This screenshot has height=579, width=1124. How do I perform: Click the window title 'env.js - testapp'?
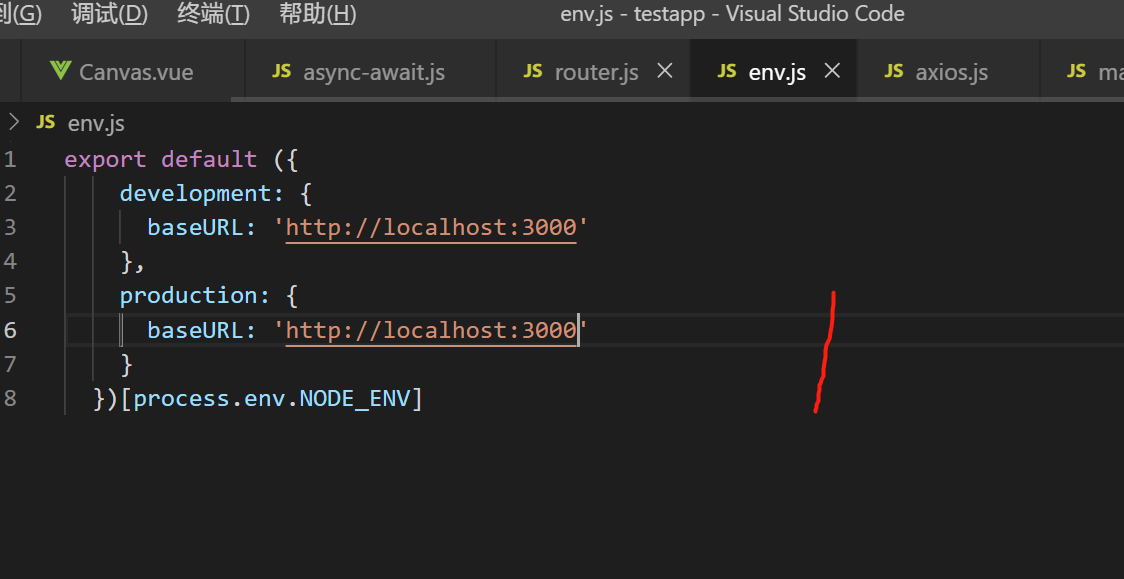tap(633, 14)
